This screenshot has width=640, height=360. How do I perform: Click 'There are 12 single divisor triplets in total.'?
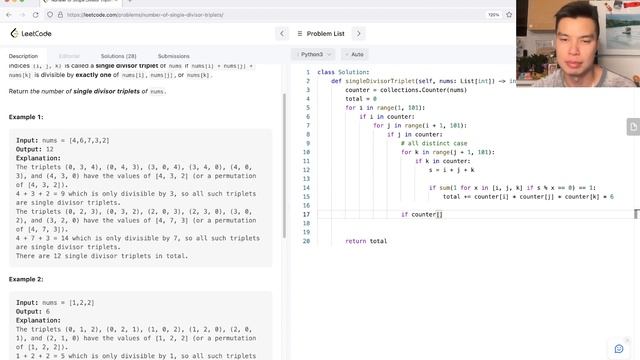coord(102,256)
